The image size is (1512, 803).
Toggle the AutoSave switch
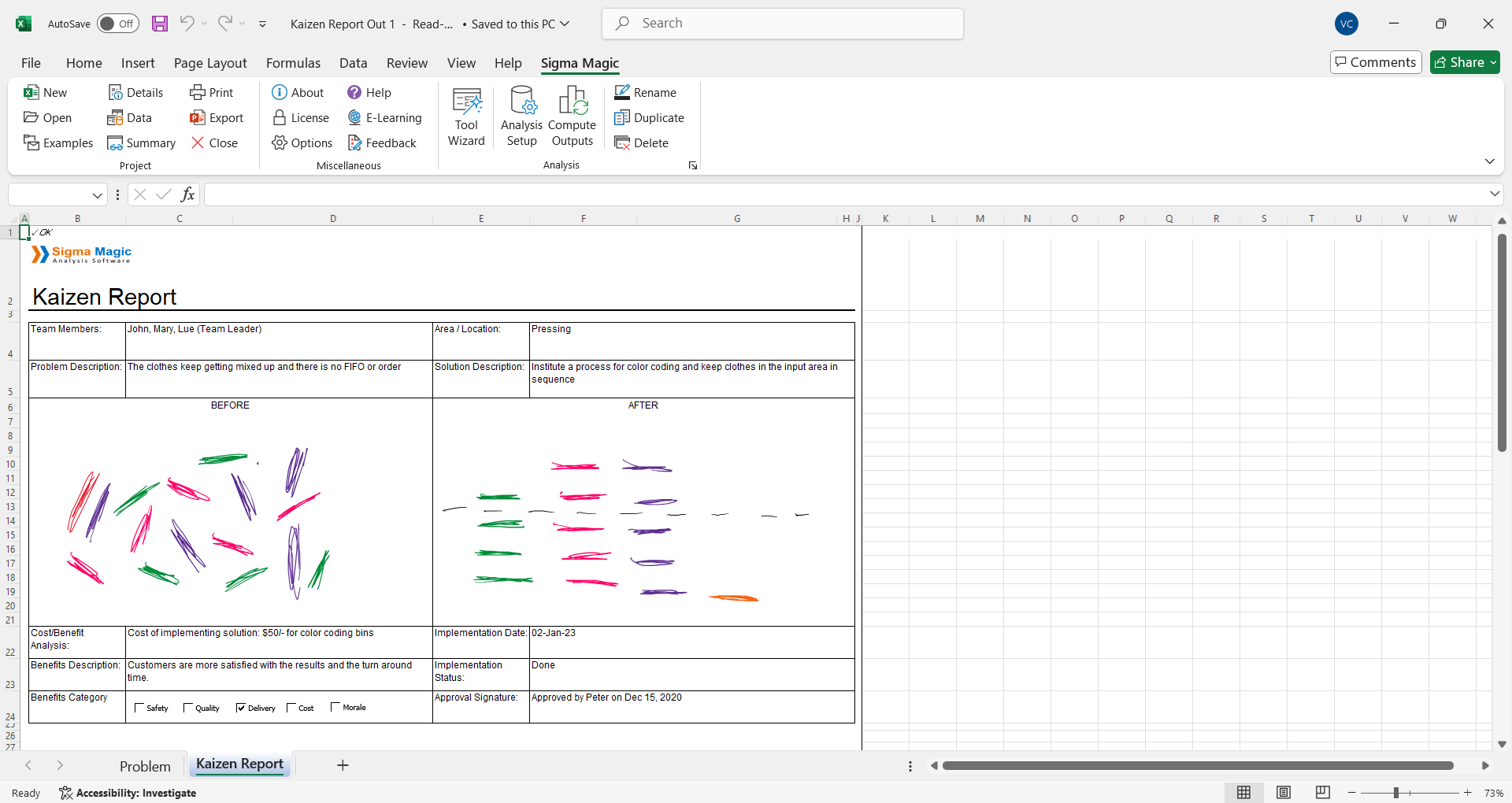coord(118,24)
